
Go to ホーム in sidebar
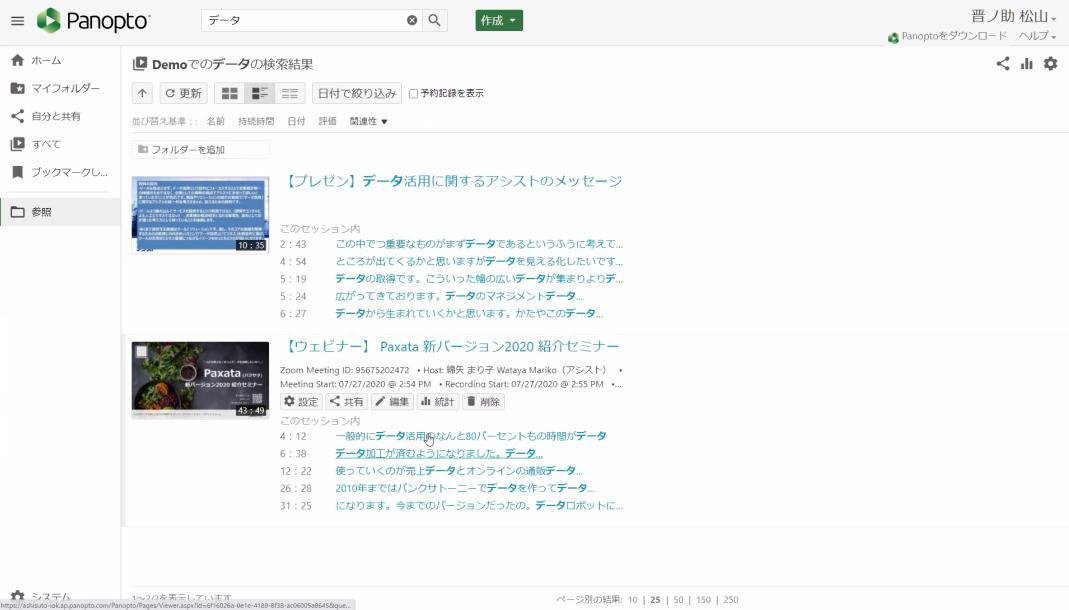(x=46, y=61)
